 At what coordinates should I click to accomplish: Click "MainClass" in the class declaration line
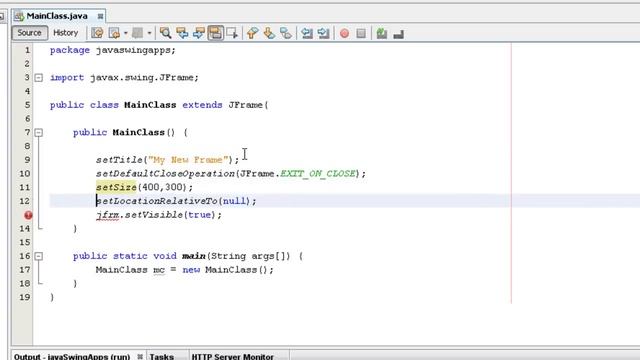[x=150, y=105]
